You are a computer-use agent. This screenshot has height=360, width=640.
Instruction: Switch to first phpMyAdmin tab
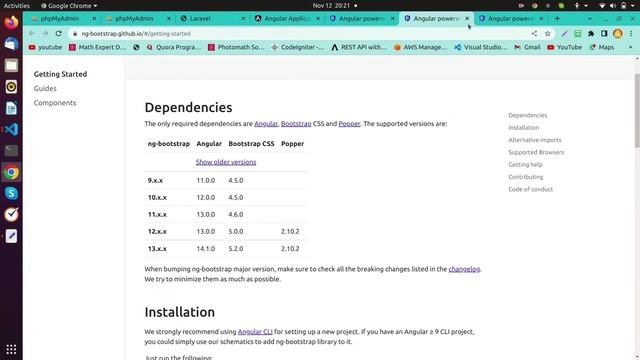[60, 18]
